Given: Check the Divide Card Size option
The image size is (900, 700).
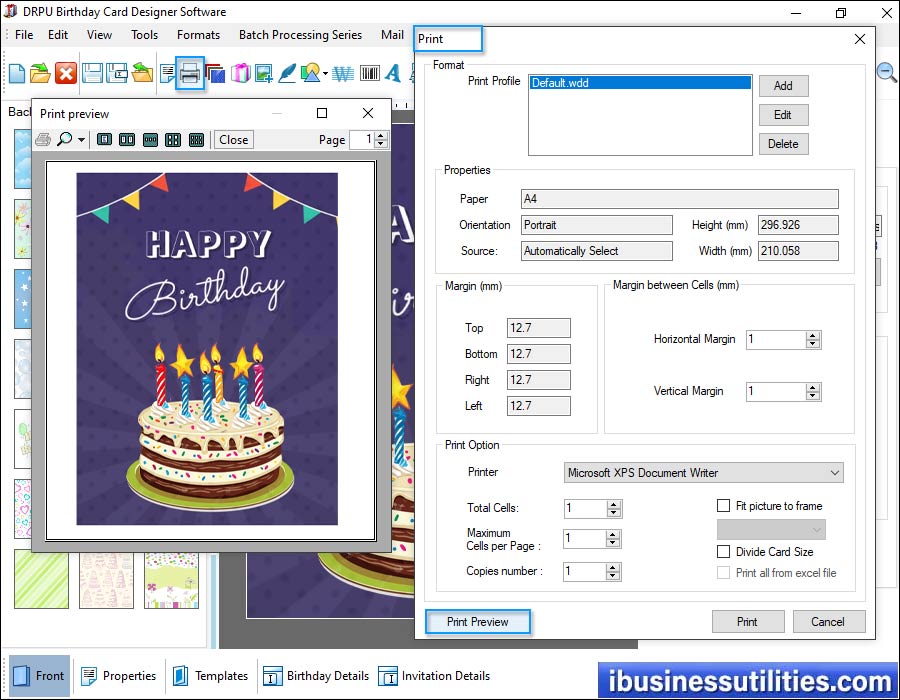Looking at the screenshot, I should [x=724, y=552].
